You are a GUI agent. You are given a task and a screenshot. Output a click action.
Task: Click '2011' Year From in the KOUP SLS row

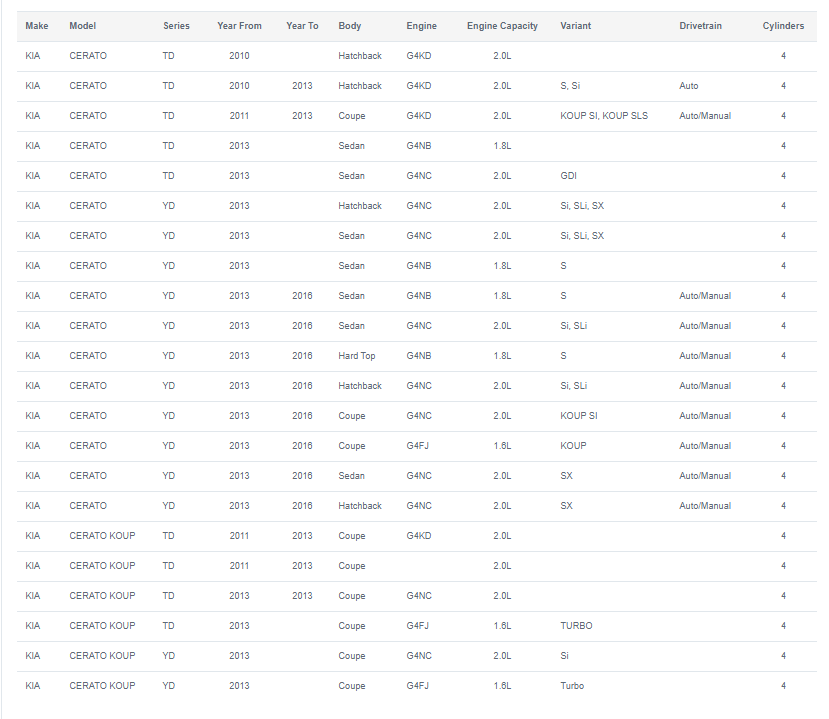click(x=239, y=115)
